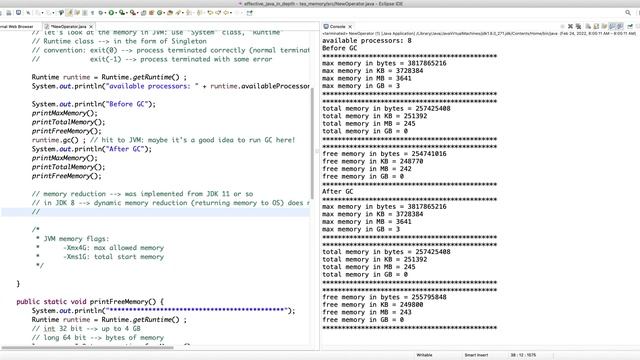Click 'memory reduction' JDK 11 comment line

click(142, 194)
